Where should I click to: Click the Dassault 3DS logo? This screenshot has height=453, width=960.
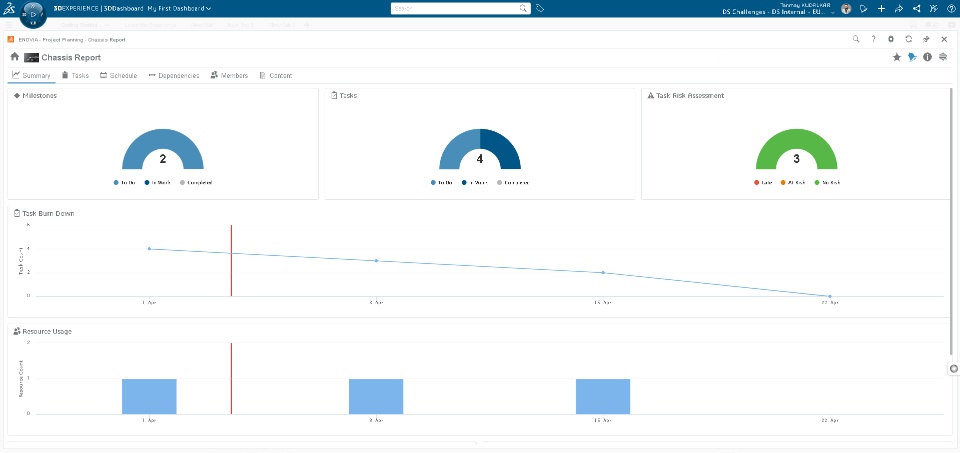coord(9,9)
